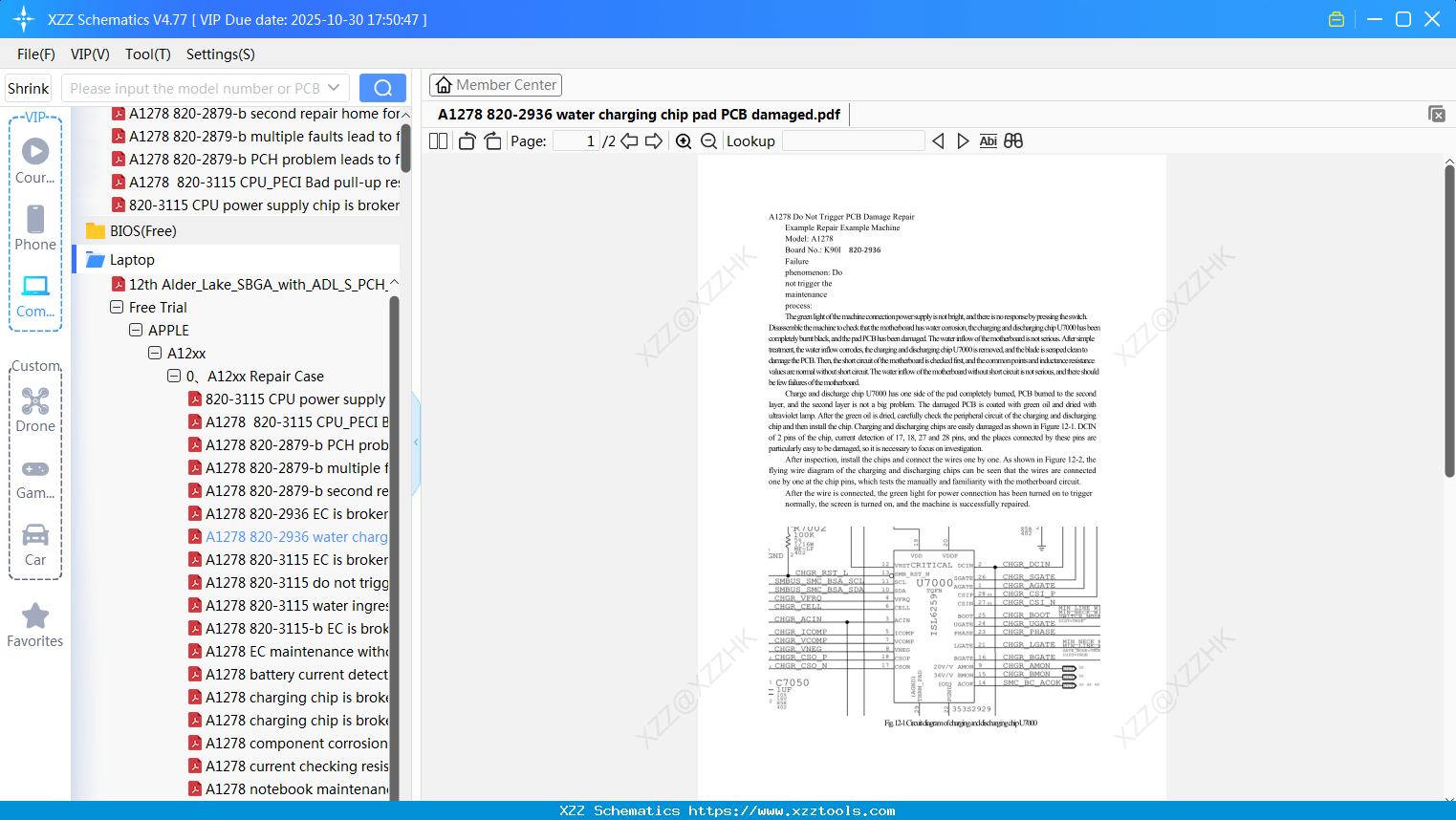The image size is (1456, 820).
Task: Pop out the document viewer window
Action: (x=1437, y=114)
